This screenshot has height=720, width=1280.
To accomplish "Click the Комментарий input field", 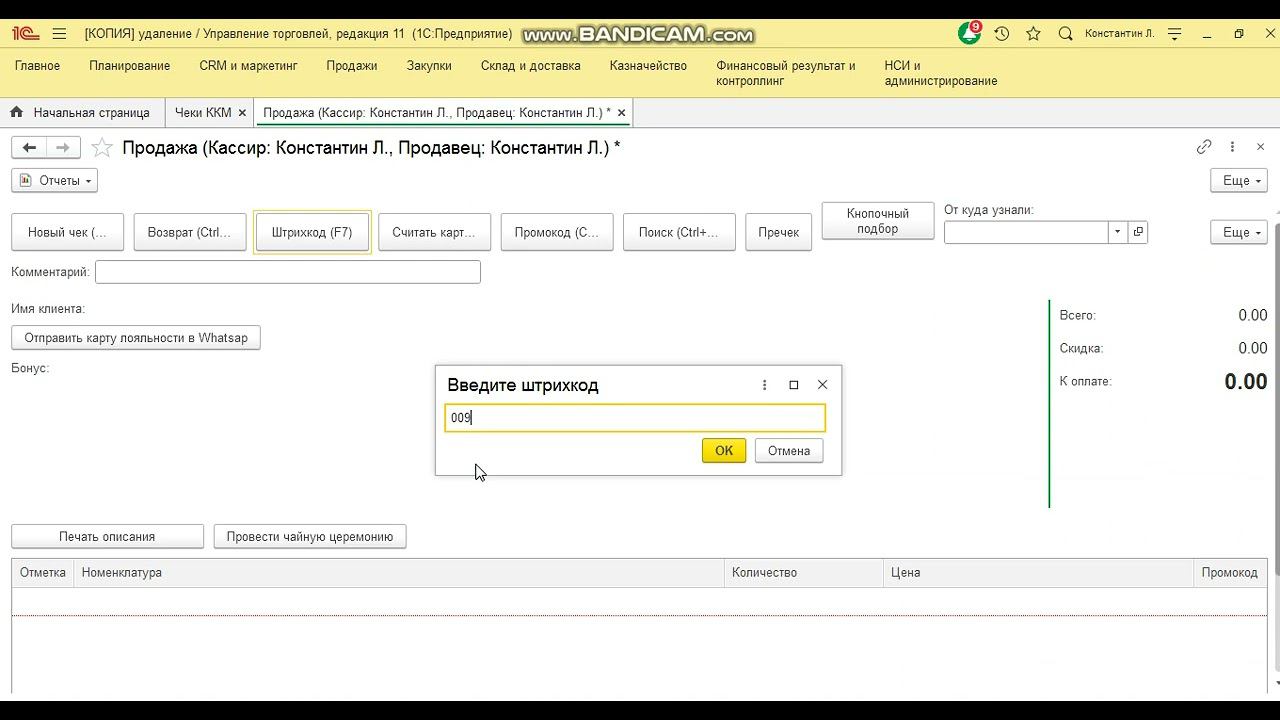I will pyautogui.click(x=288, y=272).
